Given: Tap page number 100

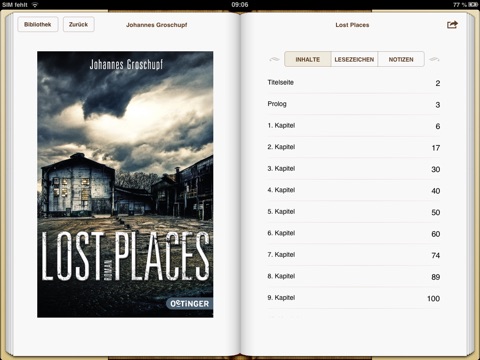Looking at the screenshot, I should click(433, 299).
